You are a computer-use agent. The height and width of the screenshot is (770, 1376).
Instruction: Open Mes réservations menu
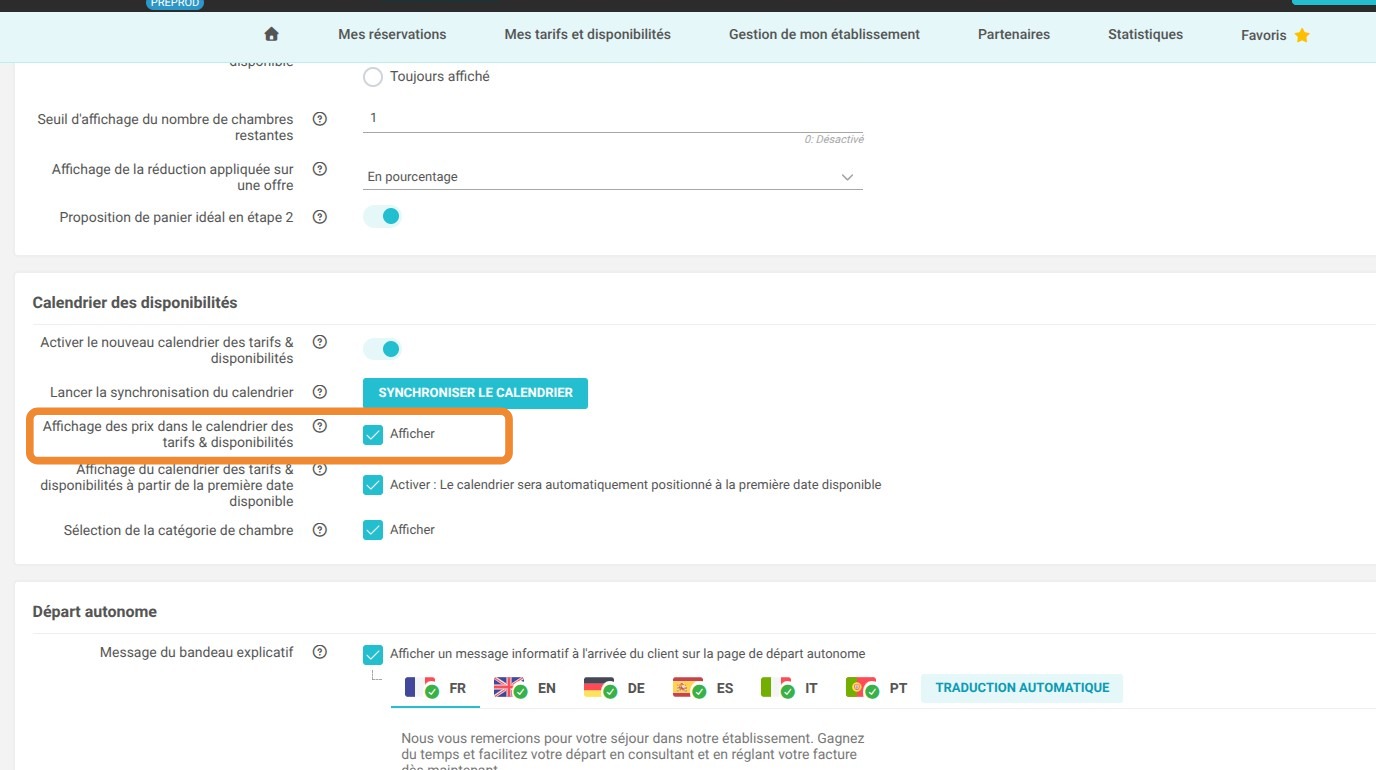click(392, 34)
